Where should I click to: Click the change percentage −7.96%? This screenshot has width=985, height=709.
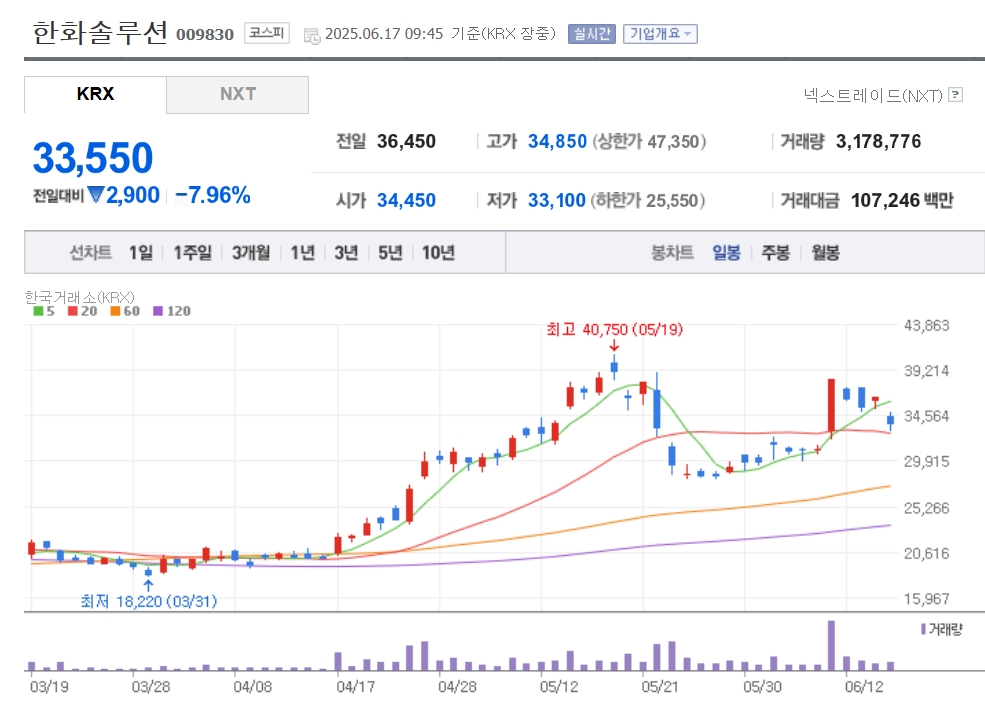[213, 195]
